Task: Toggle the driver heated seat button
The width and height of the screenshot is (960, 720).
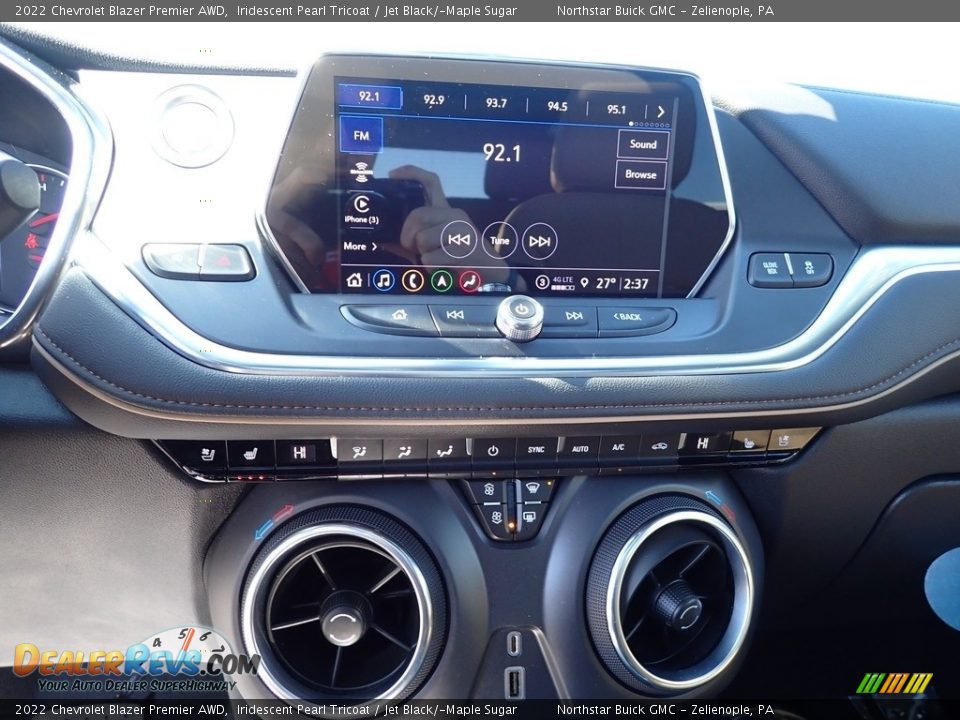Action: pos(250,454)
